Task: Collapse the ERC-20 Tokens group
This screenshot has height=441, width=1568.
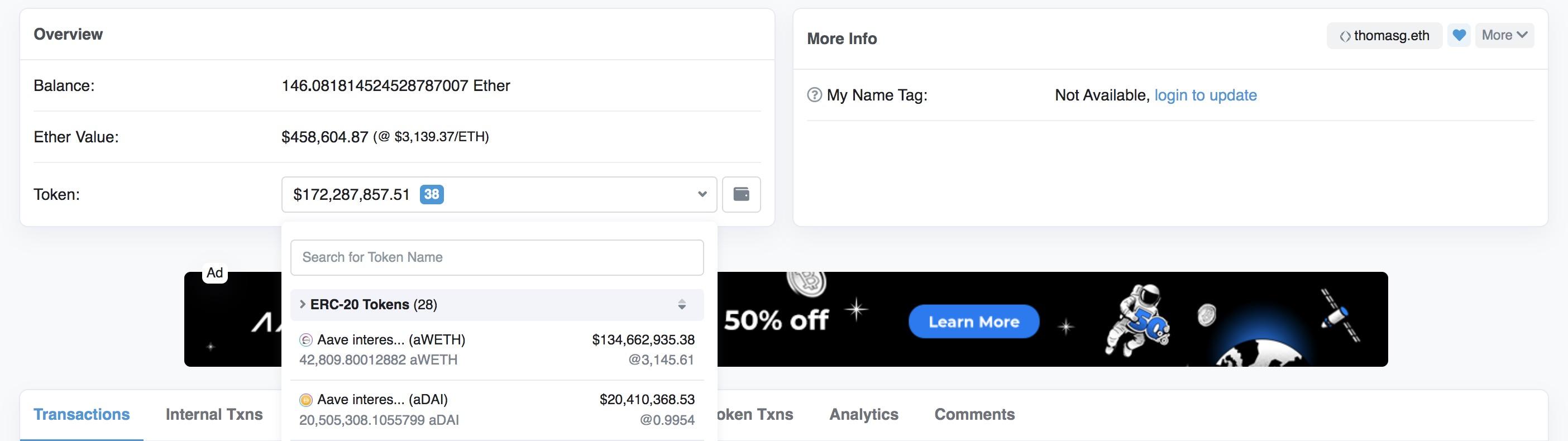Action: [303, 304]
